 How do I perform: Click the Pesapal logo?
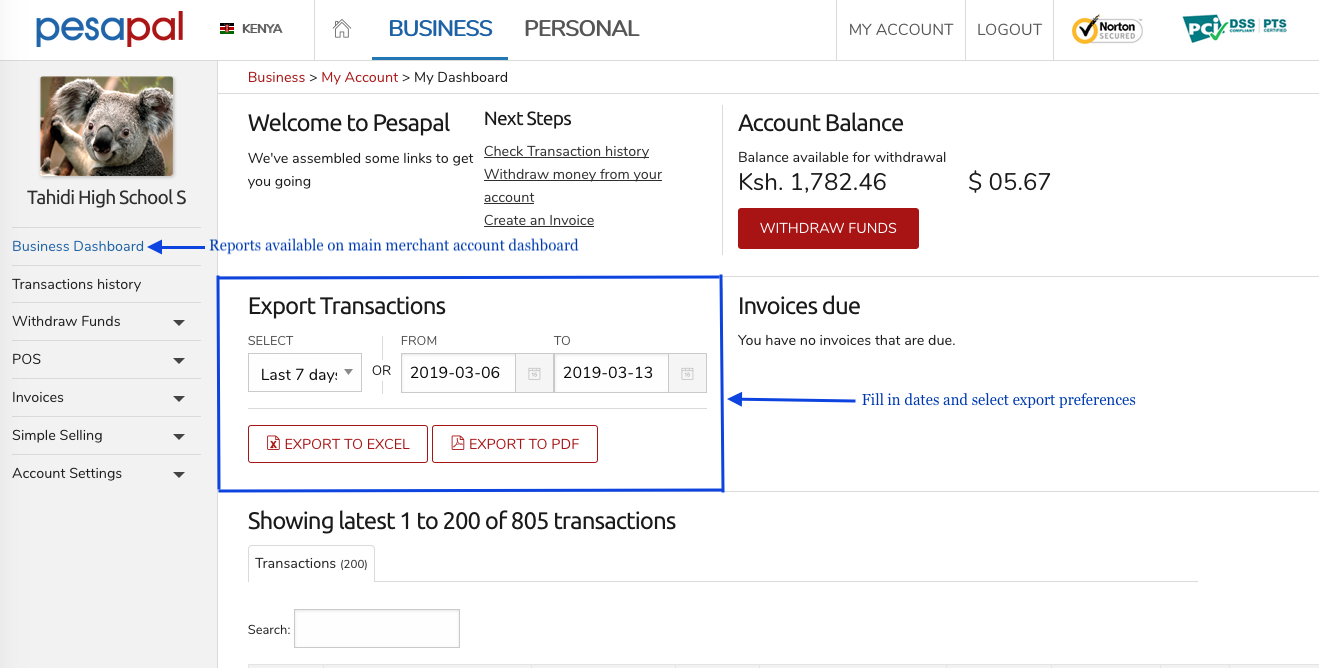pyautogui.click(x=110, y=29)
